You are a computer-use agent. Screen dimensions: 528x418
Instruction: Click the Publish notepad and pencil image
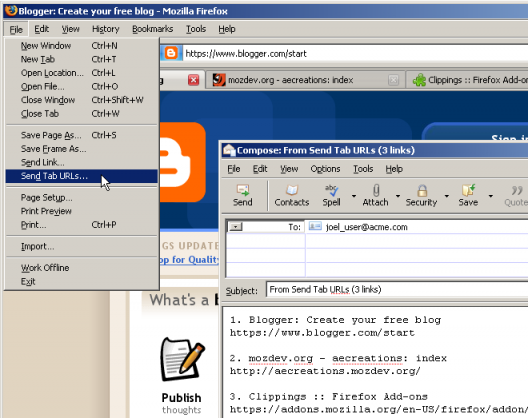point(182,359)
